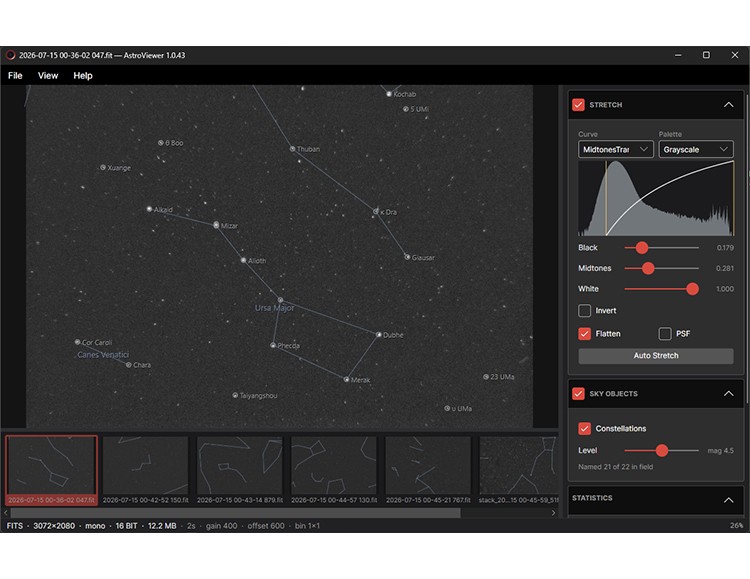Enable the Invert checkbox
This screenshot has height=579, width=750.
click(585, 311)
